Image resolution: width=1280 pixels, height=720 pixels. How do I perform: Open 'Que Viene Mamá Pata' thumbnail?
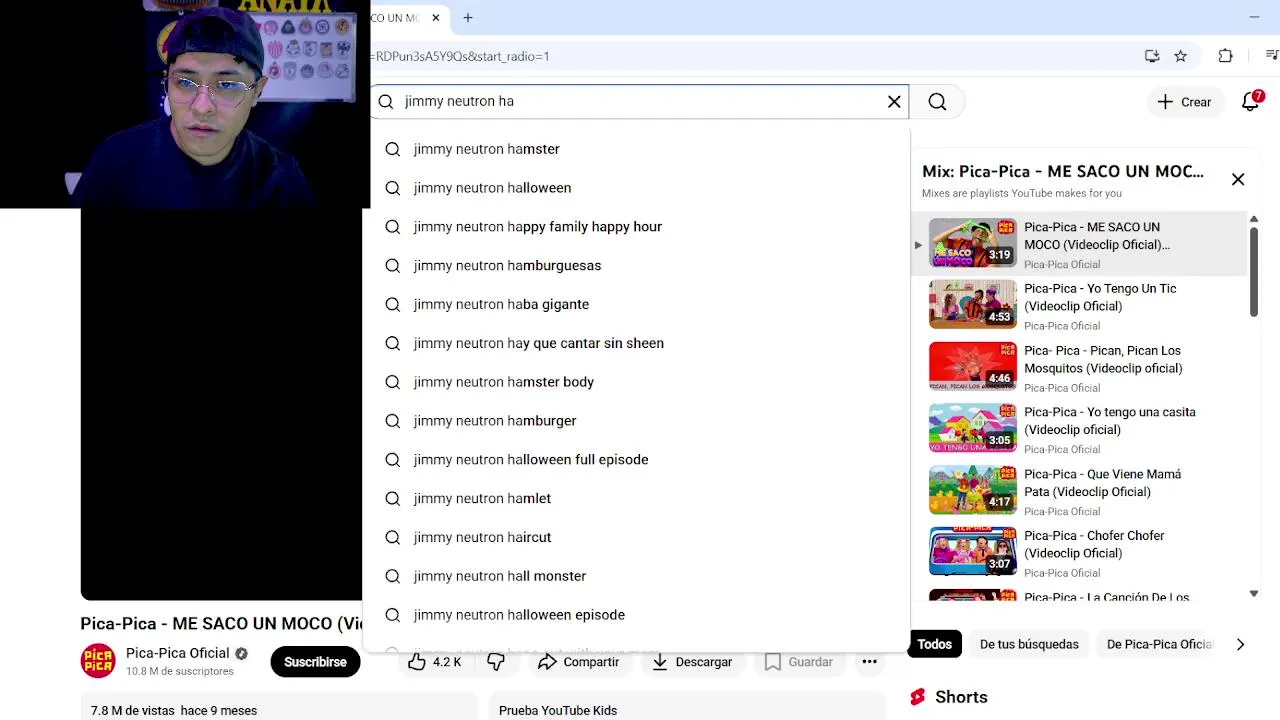[973, 489]
